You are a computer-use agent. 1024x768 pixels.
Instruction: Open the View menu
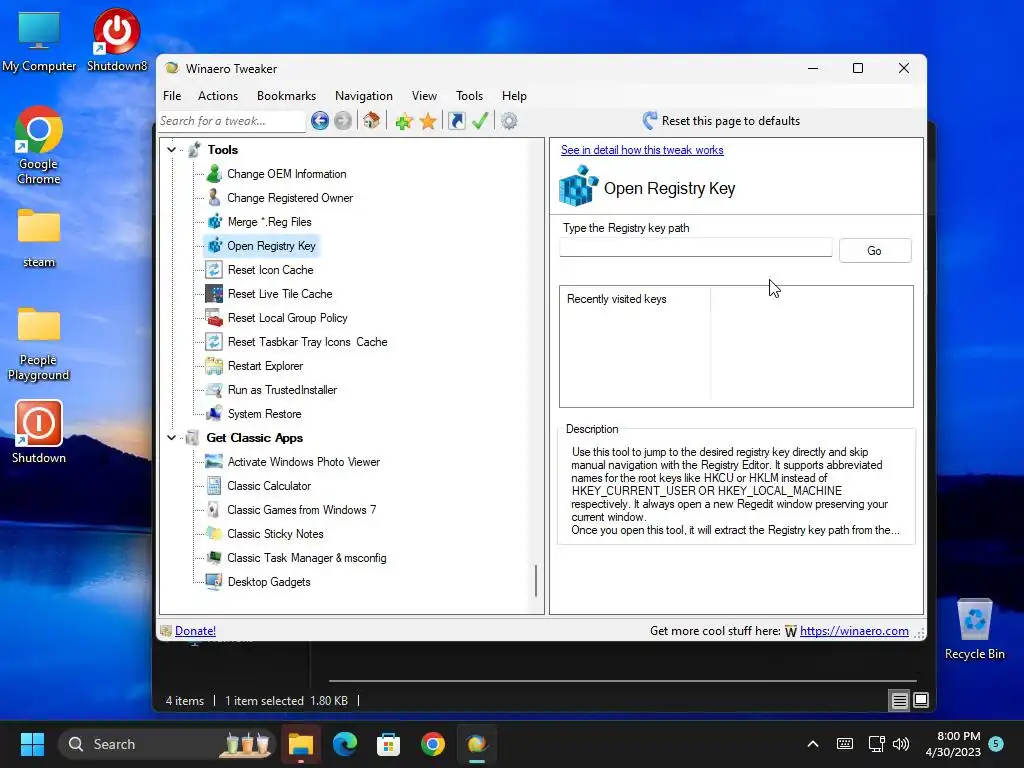tap(424, 96)
